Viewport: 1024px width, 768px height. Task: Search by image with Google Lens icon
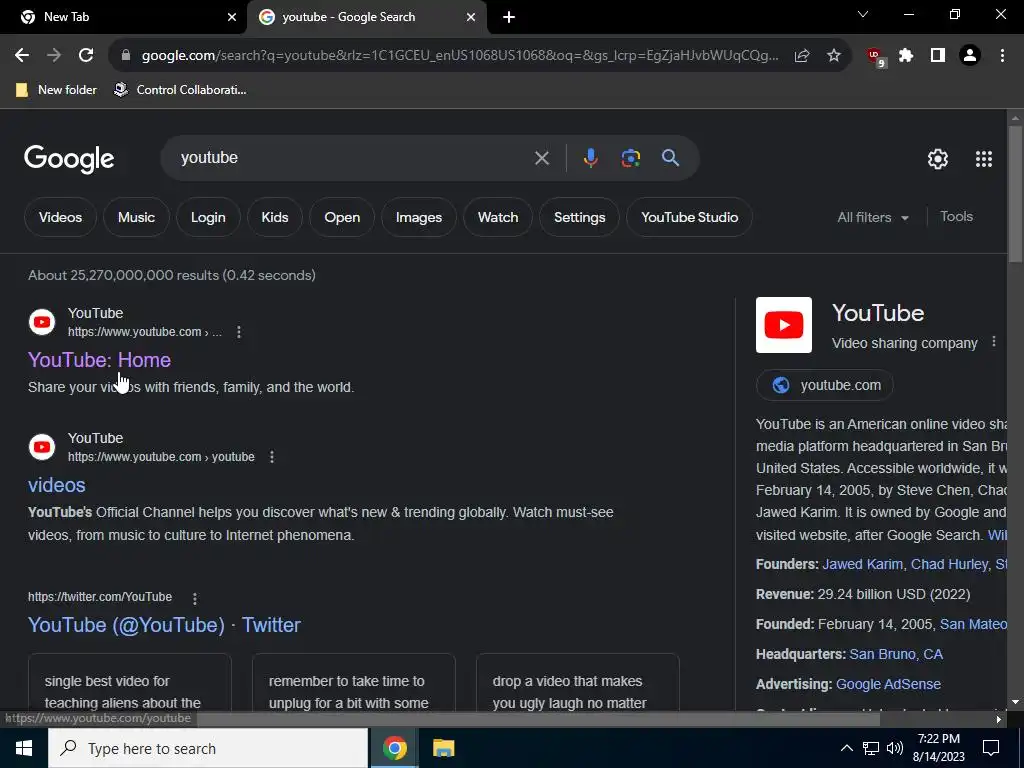tap(631, 158)
